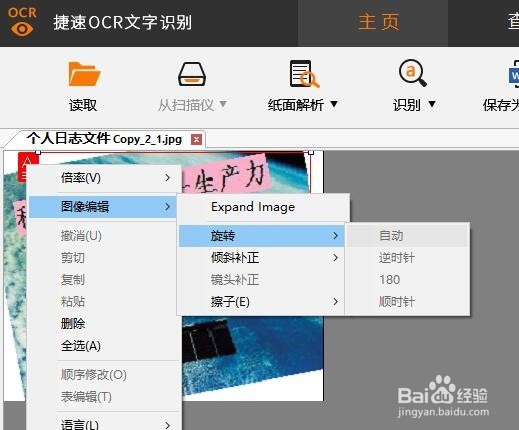Choose 撤消(U) from context menu
The image size is (519, 430).
[x=104, y=236]
